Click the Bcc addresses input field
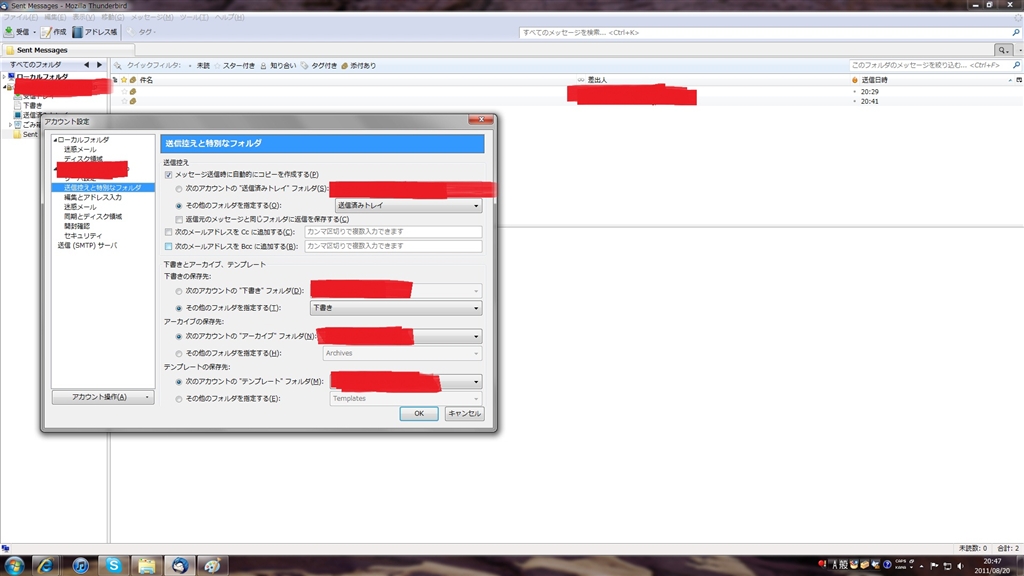1024x576 pixels. pyautogui.click(x=393, y=246)
